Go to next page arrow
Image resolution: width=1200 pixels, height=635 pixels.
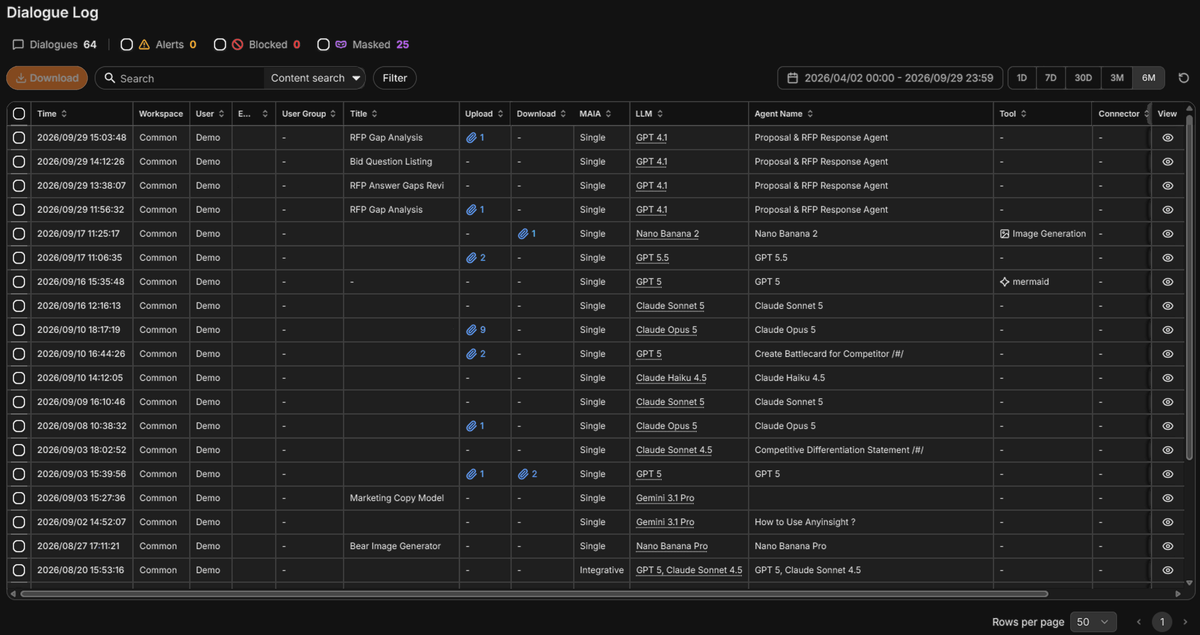coord(1186,622)
